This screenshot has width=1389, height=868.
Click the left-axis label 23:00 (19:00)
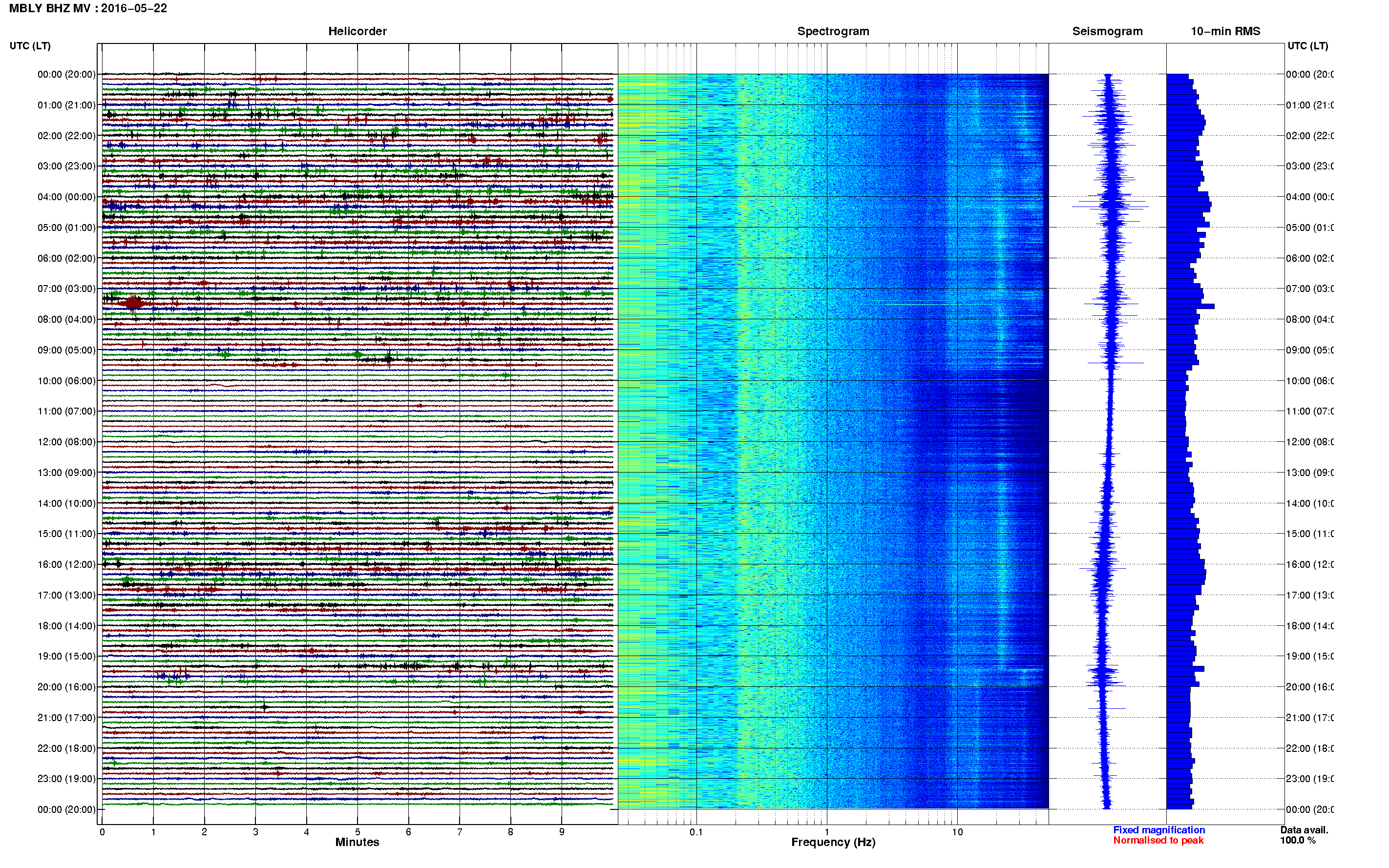pos(66,779)
